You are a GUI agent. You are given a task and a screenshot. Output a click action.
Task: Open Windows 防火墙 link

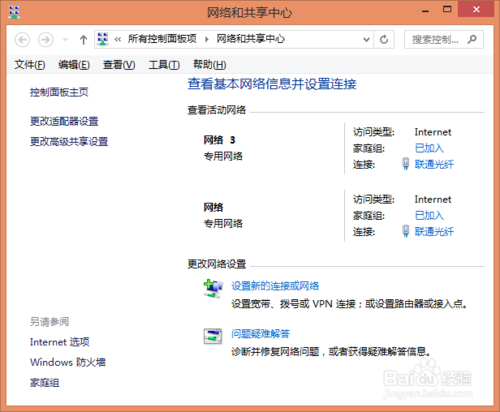coord(68,362)
